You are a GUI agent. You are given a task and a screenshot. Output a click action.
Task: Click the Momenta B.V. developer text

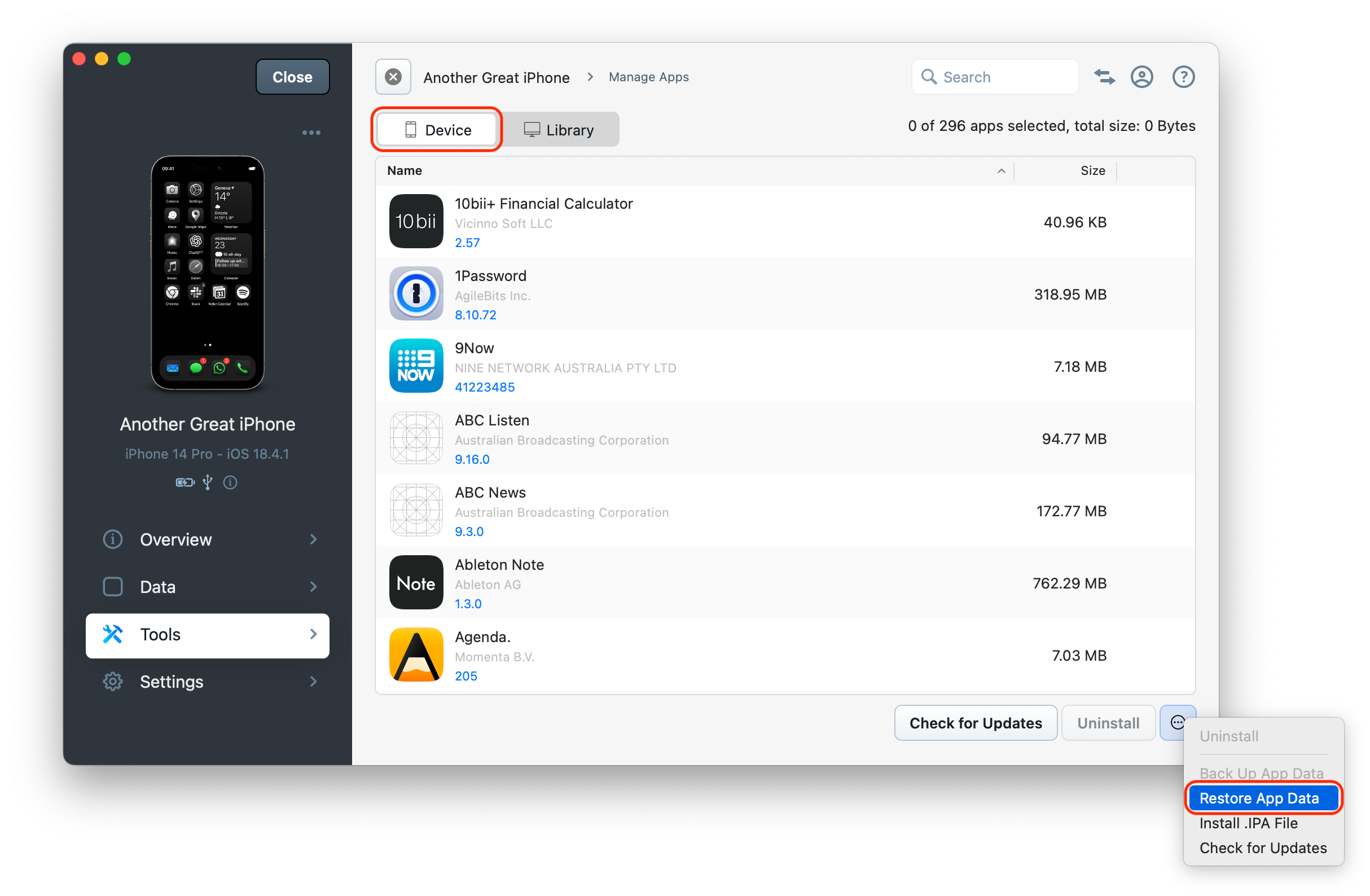tap(495, 657)
